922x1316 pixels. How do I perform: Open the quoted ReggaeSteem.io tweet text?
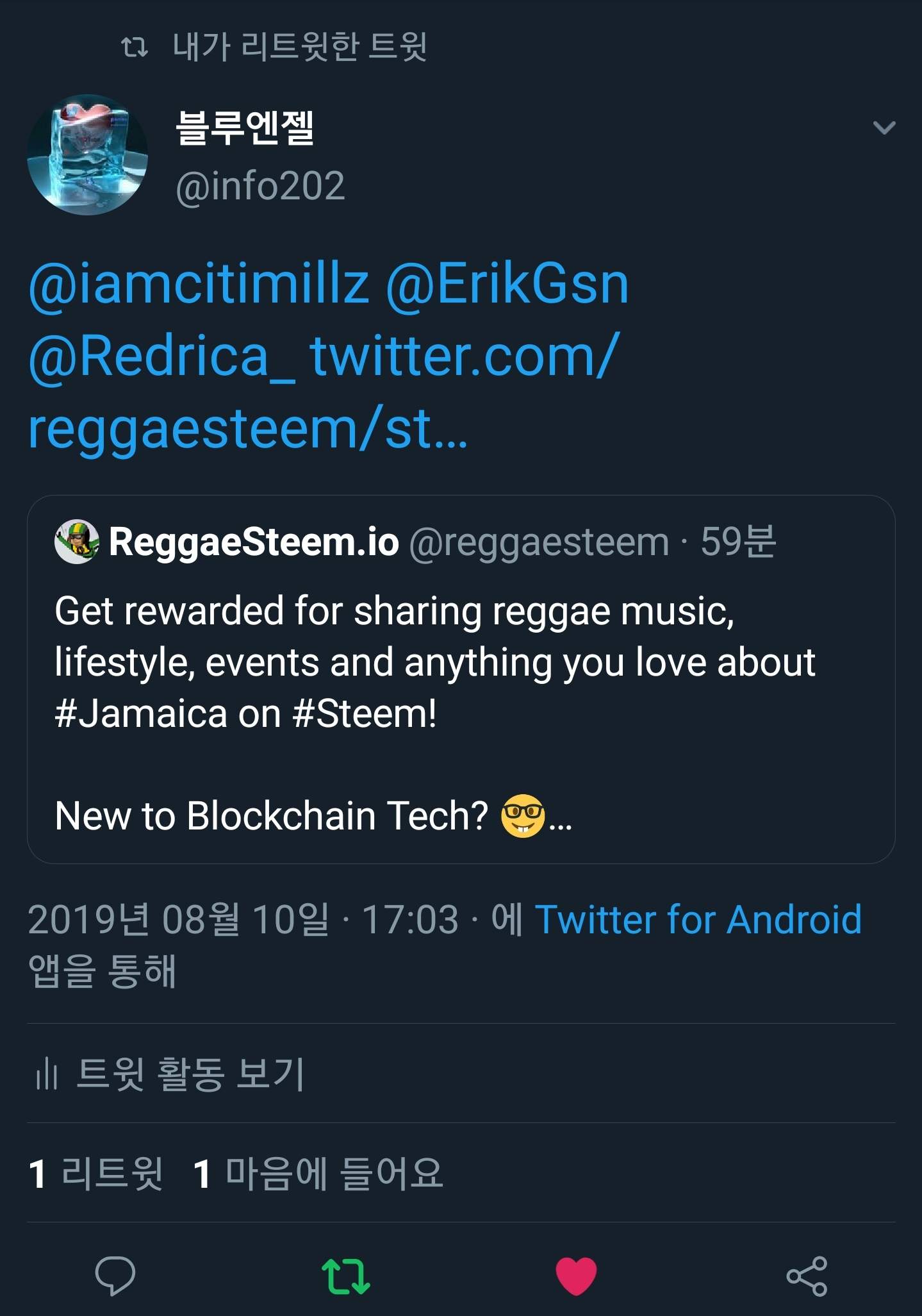[436, 663]
